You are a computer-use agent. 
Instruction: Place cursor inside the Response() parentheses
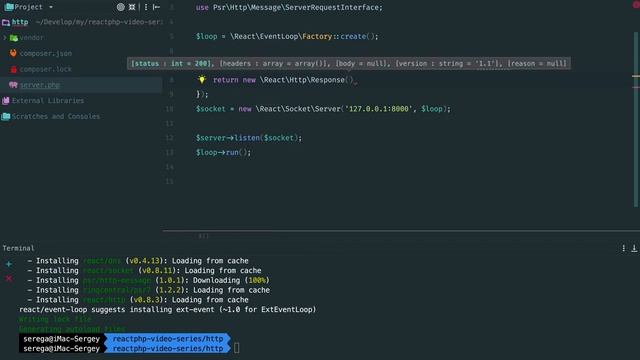[350, 80]
